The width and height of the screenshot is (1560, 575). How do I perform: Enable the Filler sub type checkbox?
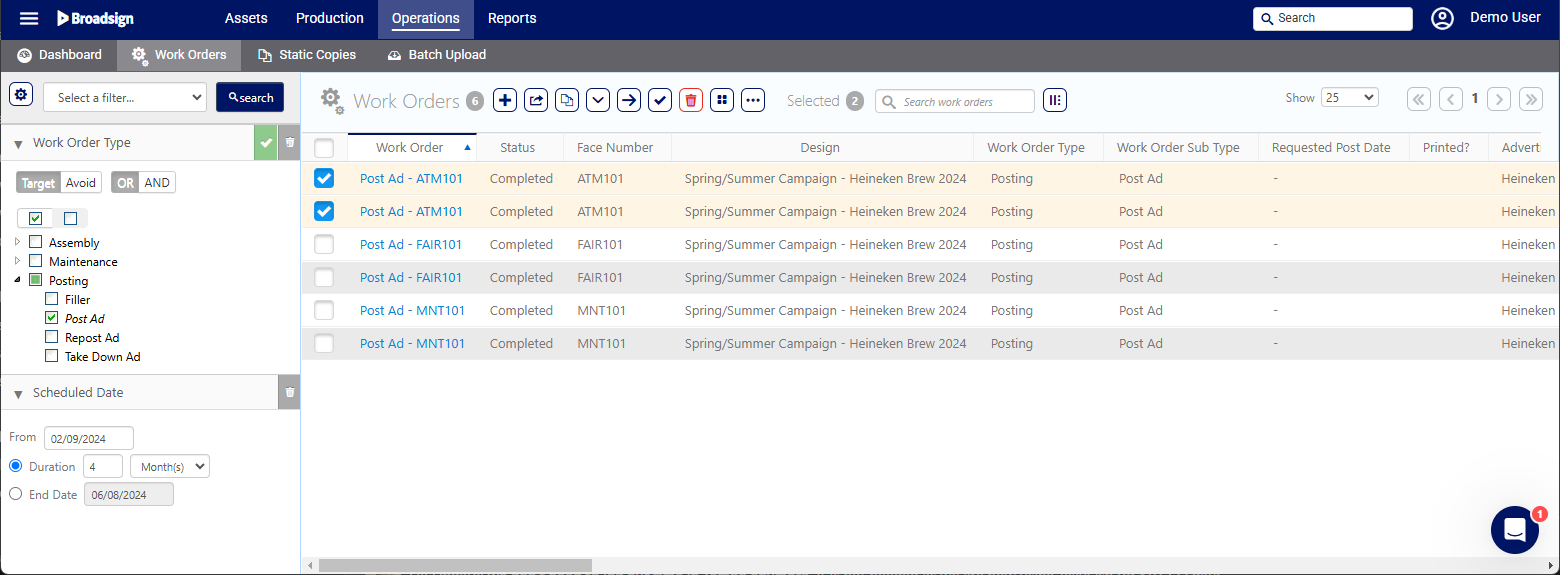click(52, 299)
